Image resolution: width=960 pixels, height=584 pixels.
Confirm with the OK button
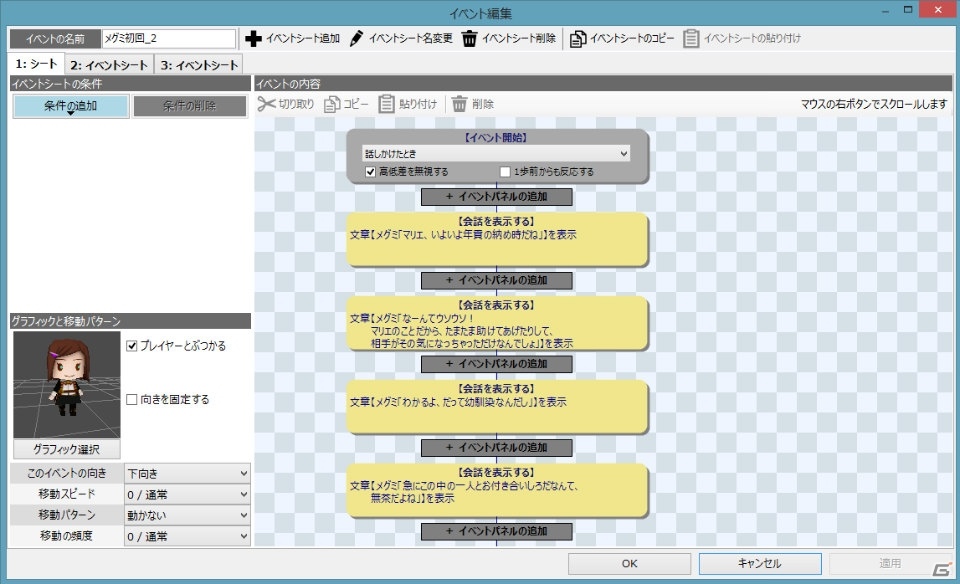coord(629,564)
